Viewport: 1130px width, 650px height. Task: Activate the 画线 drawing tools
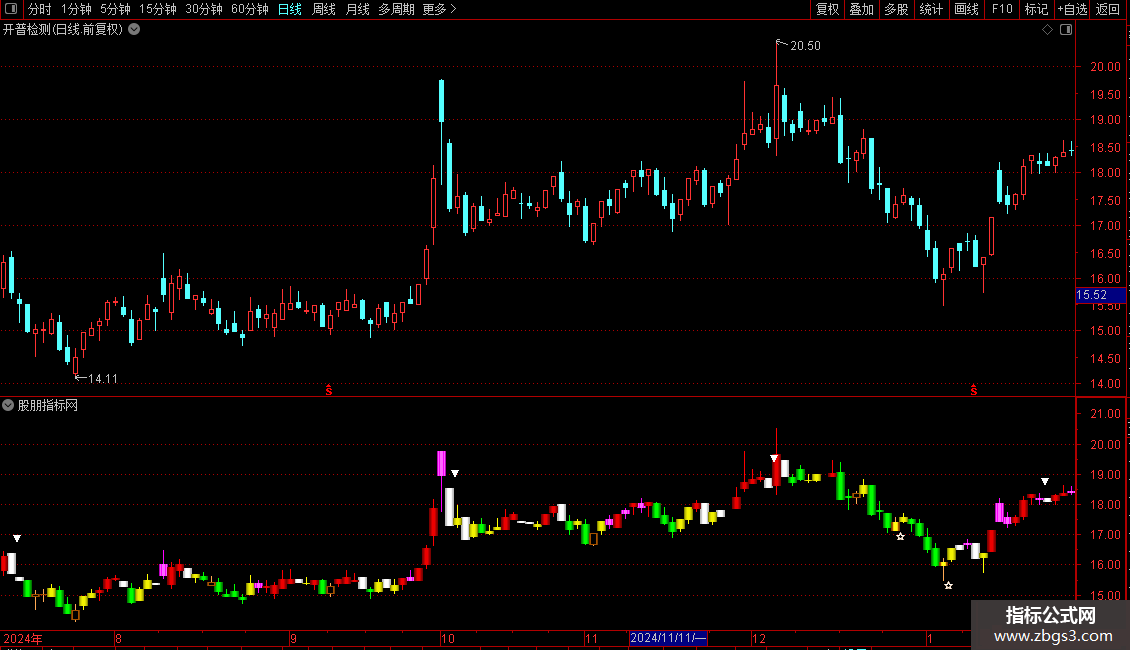966,9
